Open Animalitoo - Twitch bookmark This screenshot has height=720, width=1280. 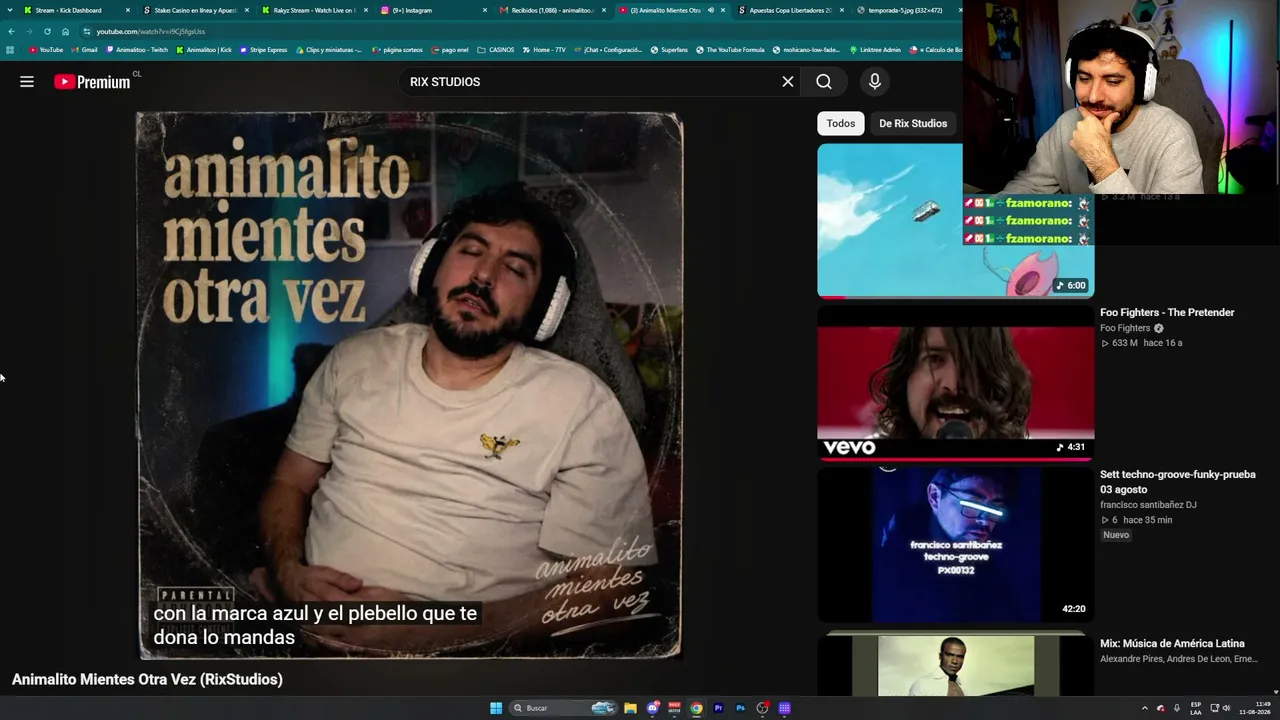pyautogui.click(x=137, y=50)
